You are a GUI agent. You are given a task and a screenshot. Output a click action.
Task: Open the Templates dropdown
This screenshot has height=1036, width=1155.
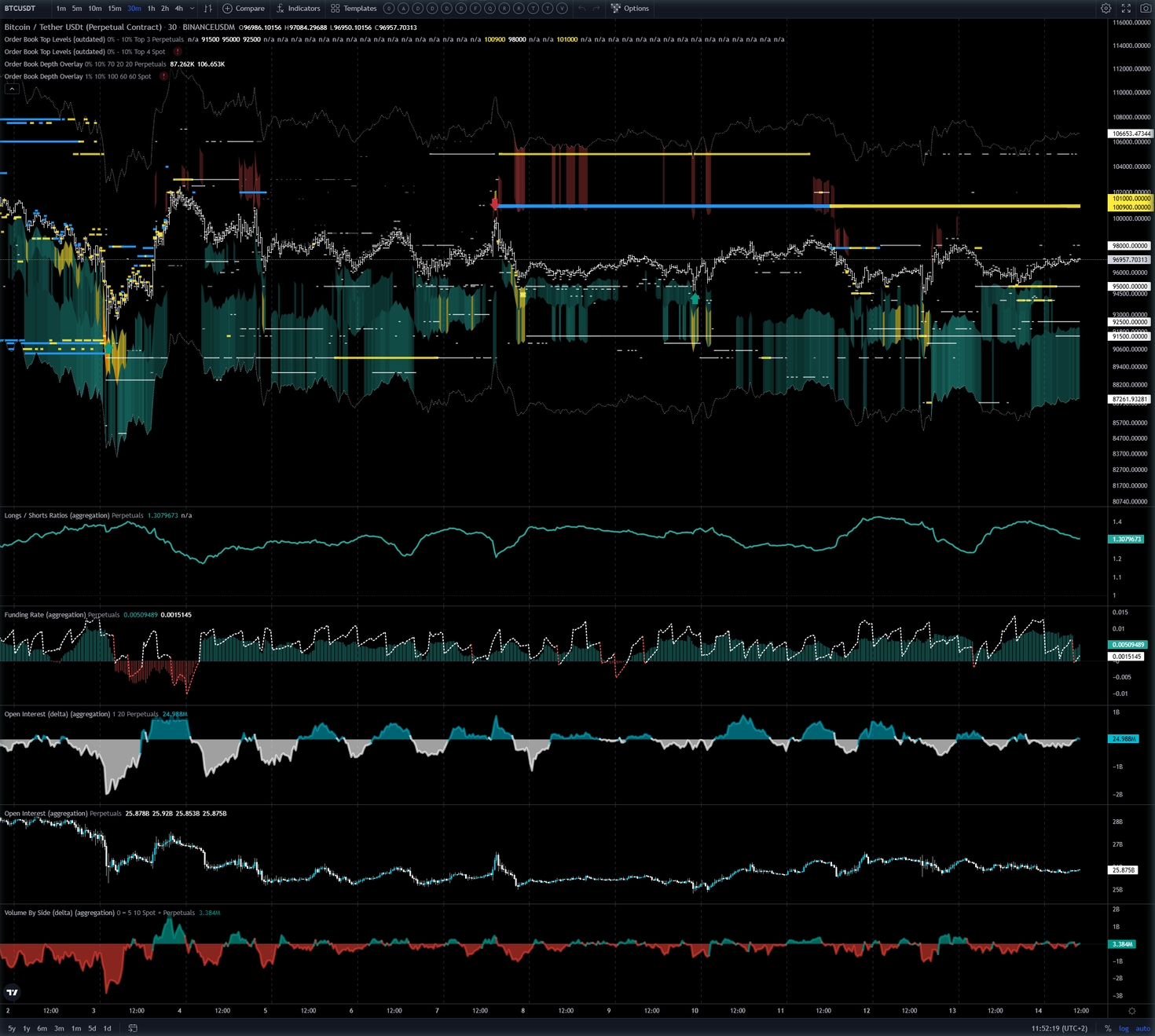click(x=354, y=9)
